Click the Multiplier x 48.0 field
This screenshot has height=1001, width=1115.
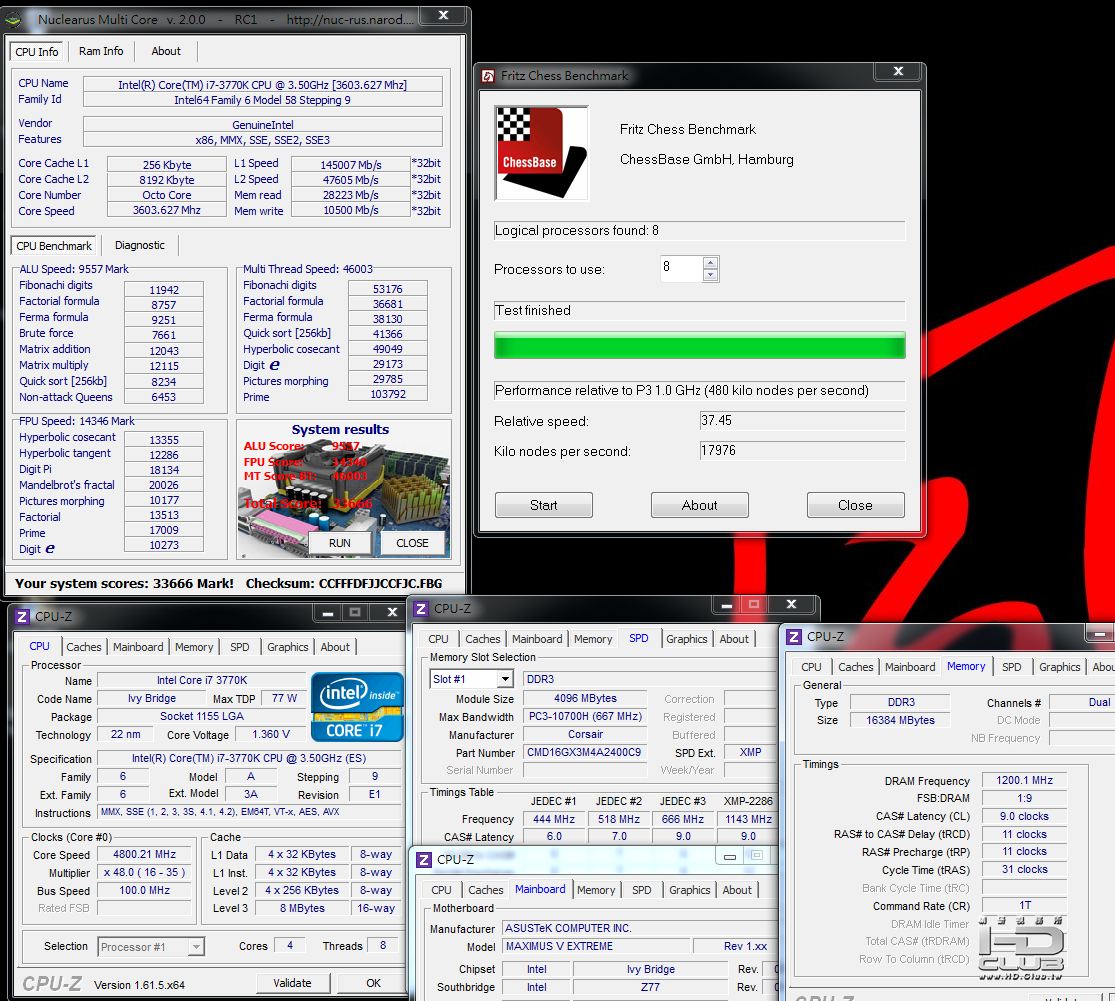[x=144, y=872]
